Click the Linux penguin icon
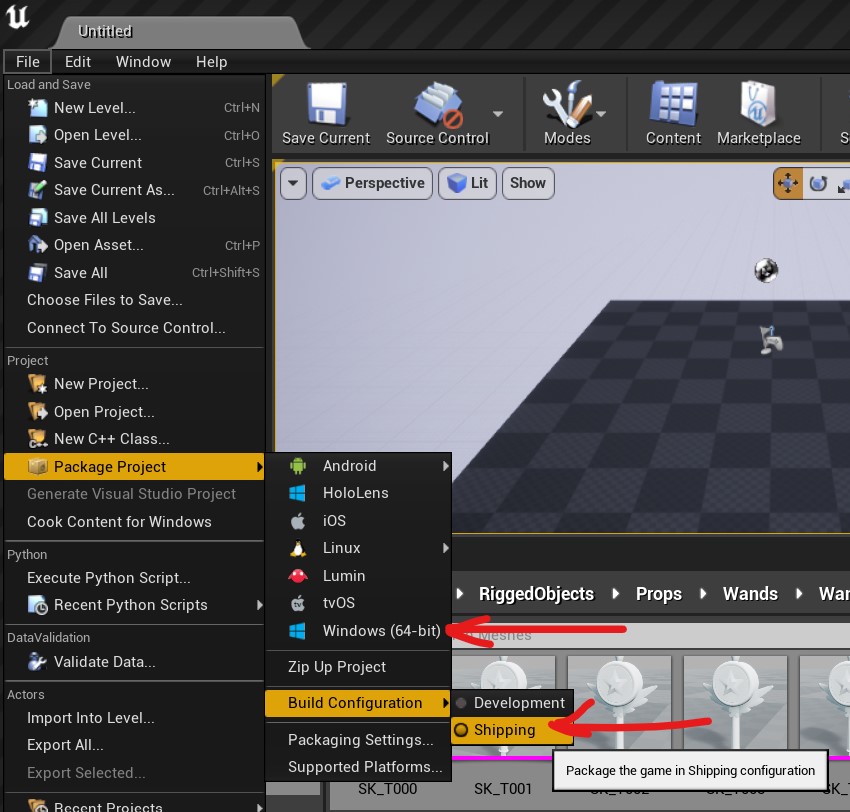850x812 pixels. click(x=298, y=548)
